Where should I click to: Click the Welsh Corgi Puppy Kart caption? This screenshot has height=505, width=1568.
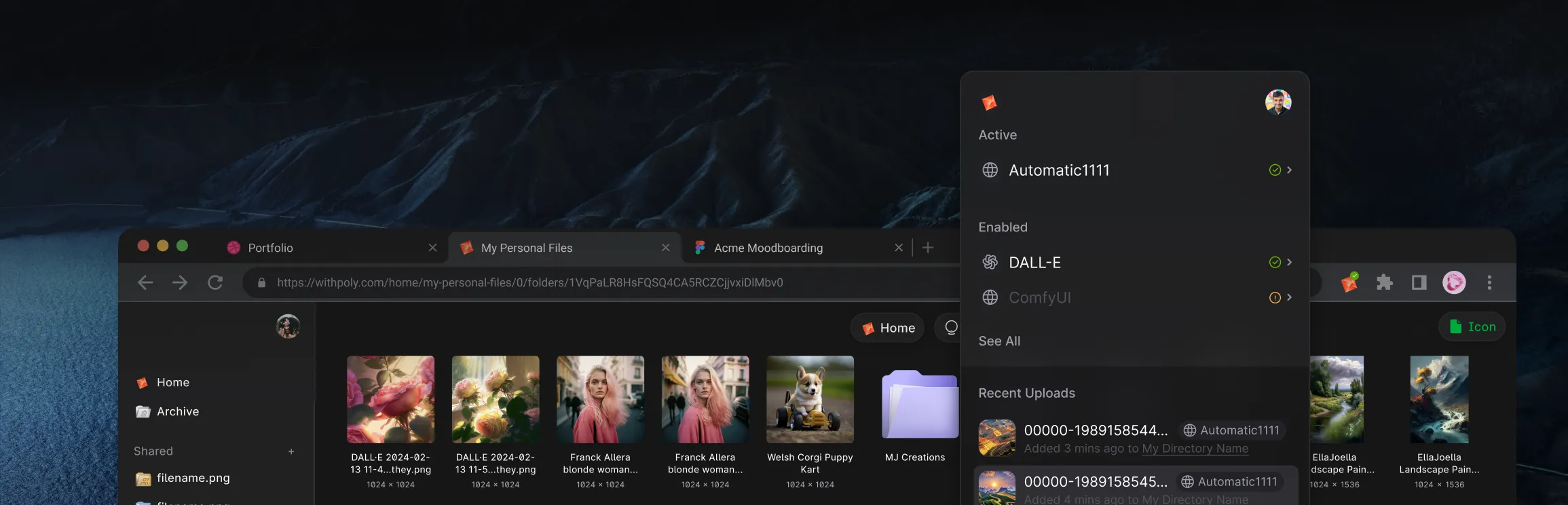(x=810, y=464)
